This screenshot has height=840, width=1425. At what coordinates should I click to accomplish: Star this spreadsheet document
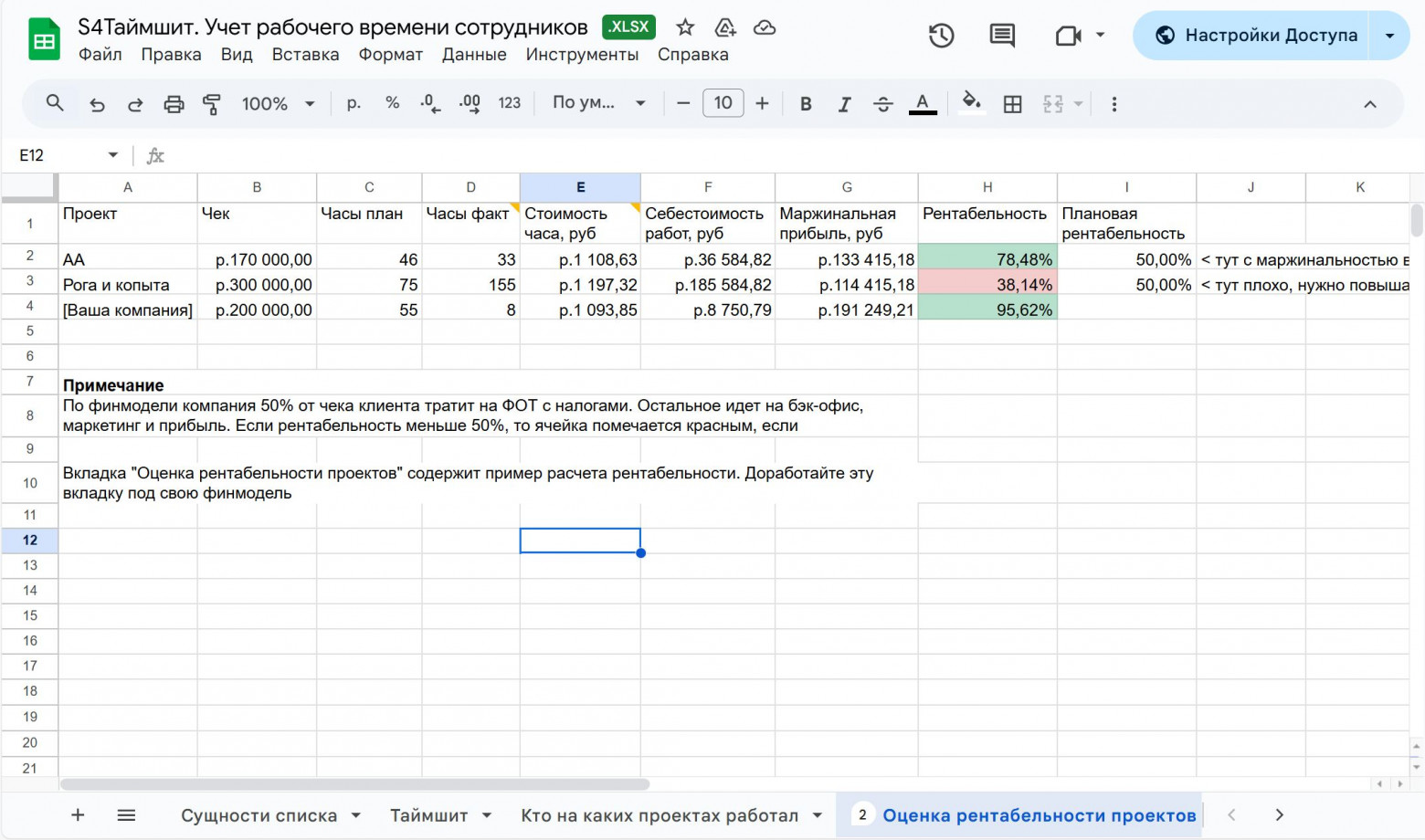(x=685, y=27)
